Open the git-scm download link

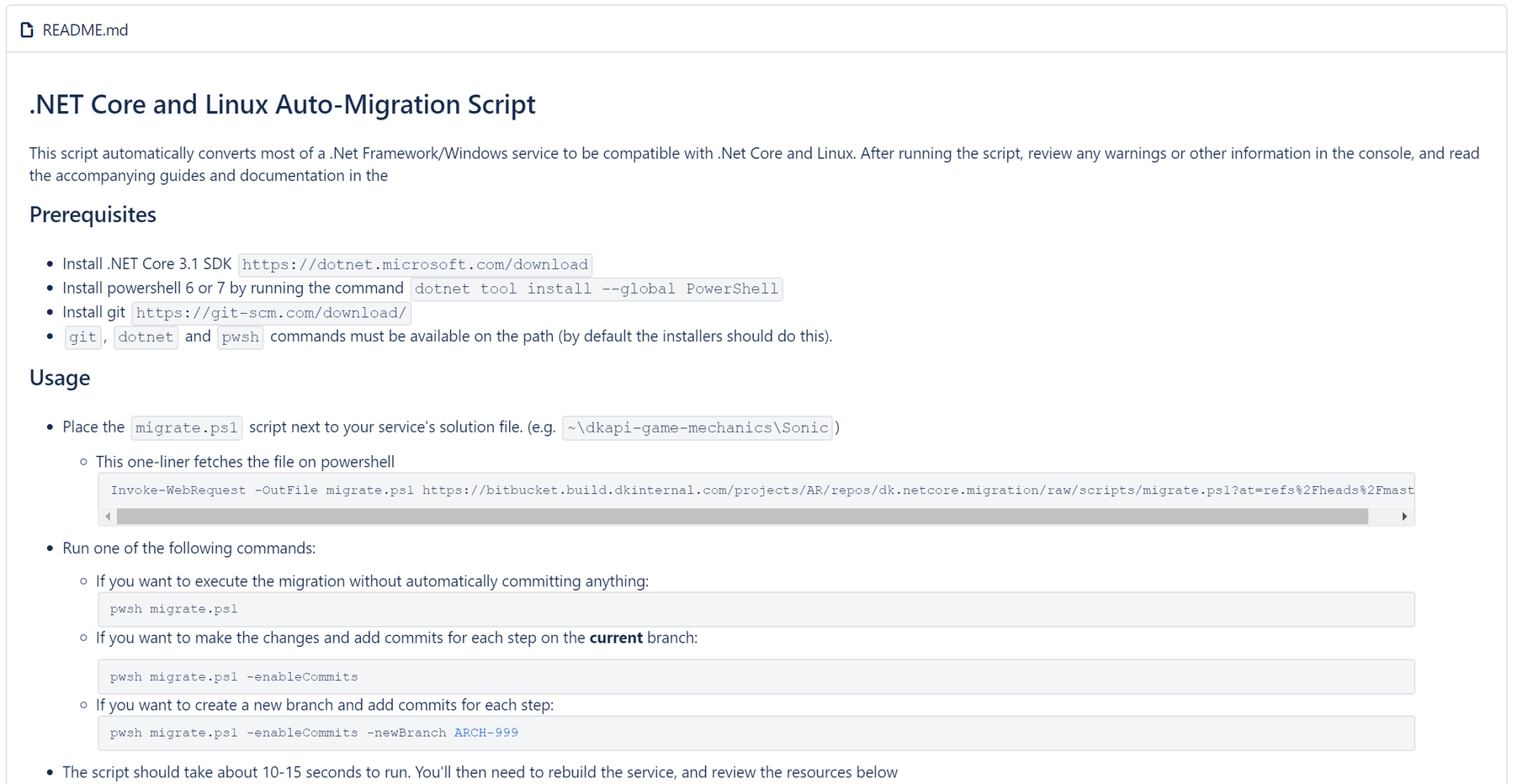[x=272, y=312]
